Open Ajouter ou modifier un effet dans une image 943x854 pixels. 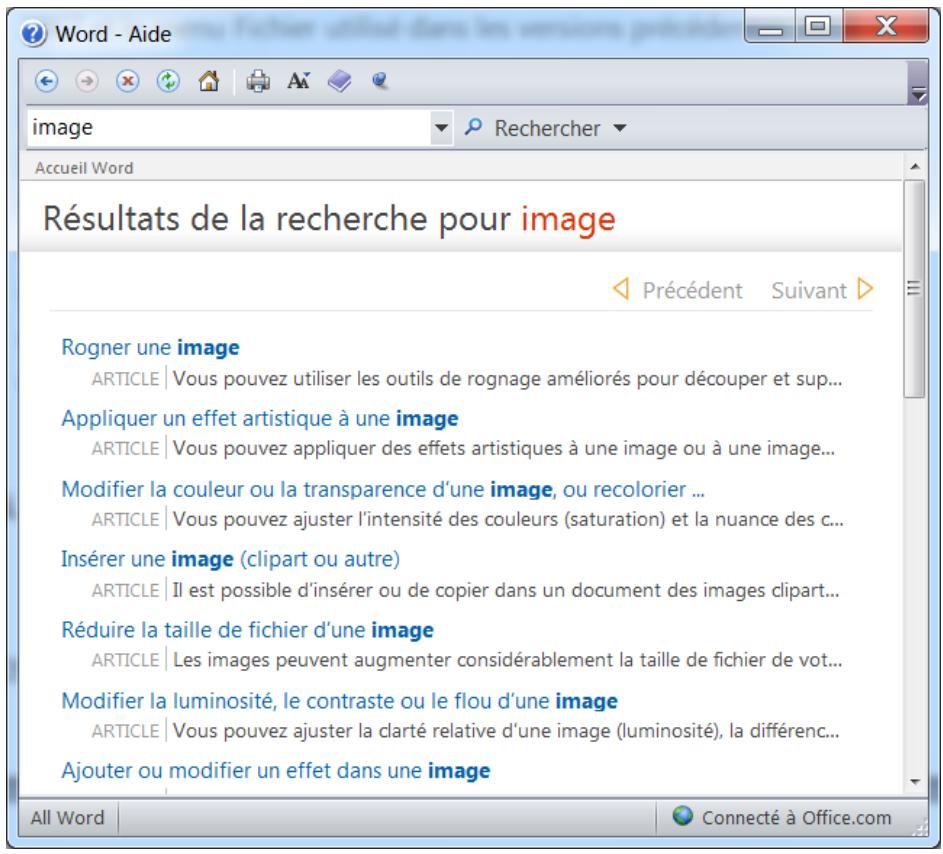[x=275, y=770]
